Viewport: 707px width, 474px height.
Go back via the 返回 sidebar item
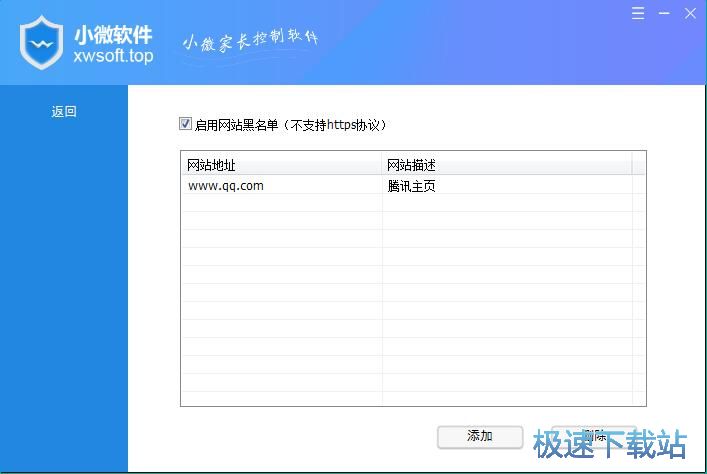(64, 111)
